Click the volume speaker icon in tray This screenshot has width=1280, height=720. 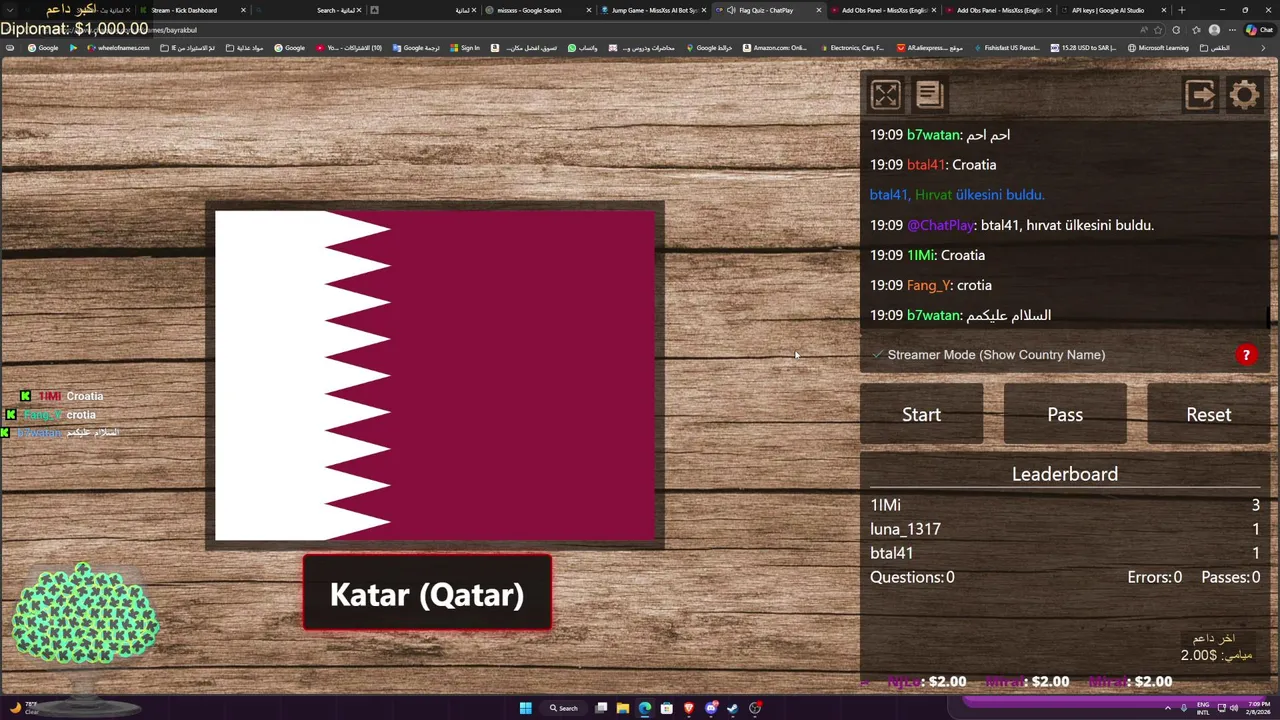1234,708
